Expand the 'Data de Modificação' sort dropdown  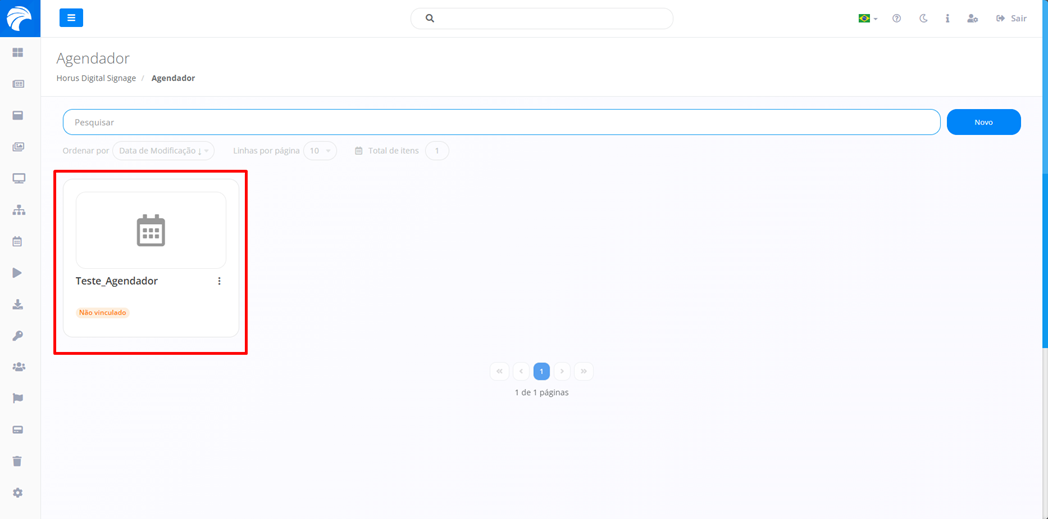pos(163,151)
